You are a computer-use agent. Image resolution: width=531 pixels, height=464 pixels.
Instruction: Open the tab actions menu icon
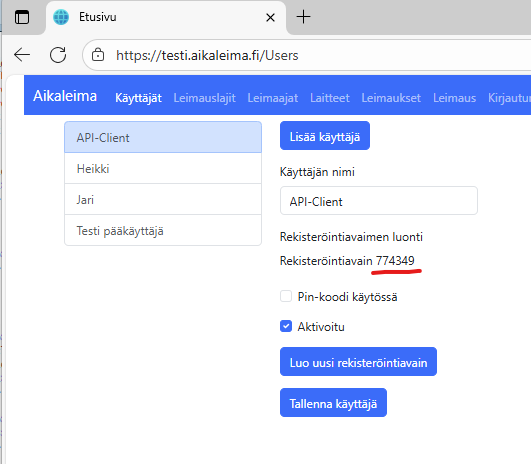coord(22,17)
